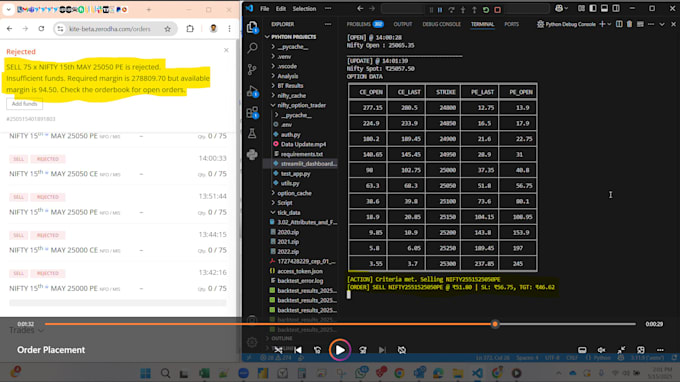Click debug Step Over button
Viewport: 680px width, 382px height.
[x=451, y=10]
